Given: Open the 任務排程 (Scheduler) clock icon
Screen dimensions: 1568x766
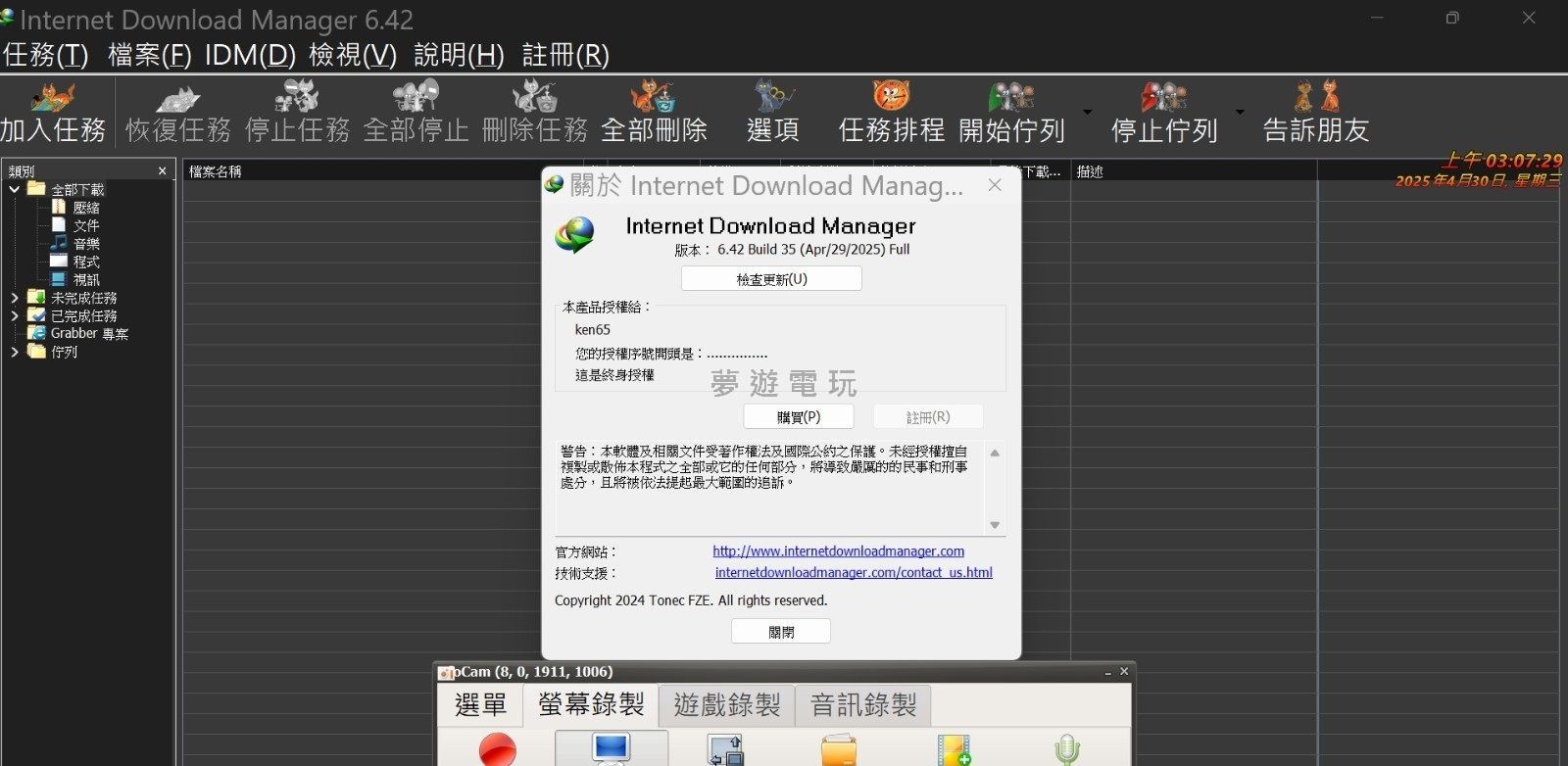Looking at the screenshot, I should [891, 98].
